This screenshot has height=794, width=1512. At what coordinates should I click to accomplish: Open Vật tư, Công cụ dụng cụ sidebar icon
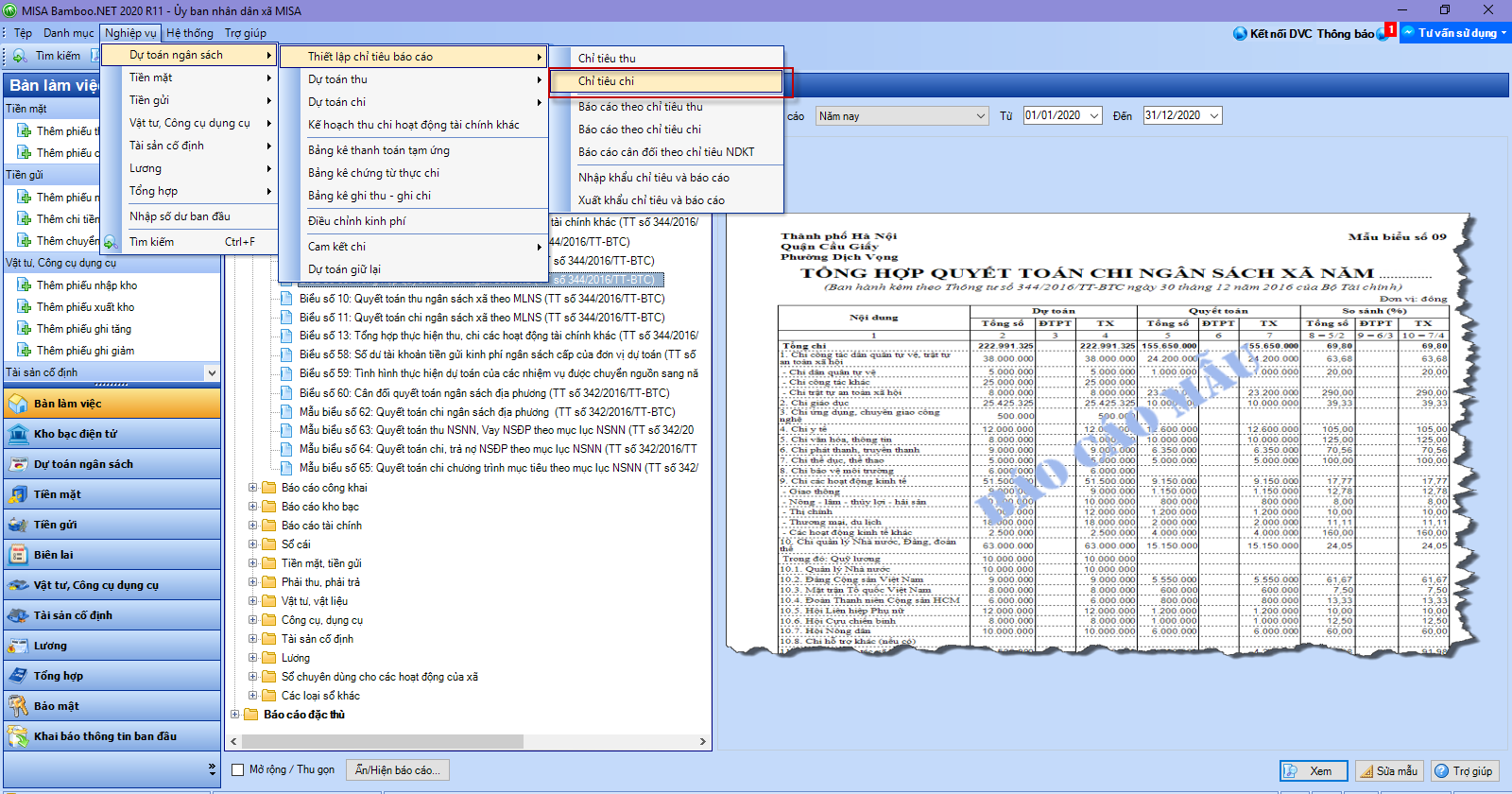coord(18,585)
